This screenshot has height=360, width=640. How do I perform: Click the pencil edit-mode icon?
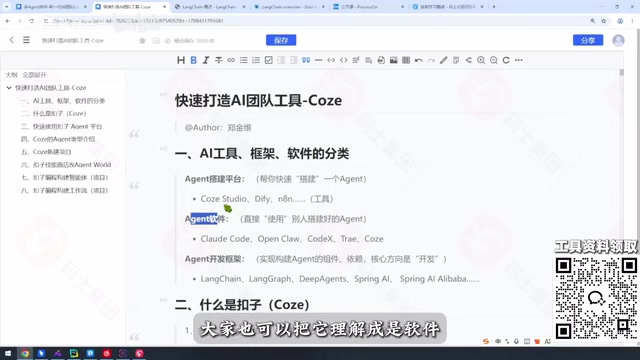(444, 60)
